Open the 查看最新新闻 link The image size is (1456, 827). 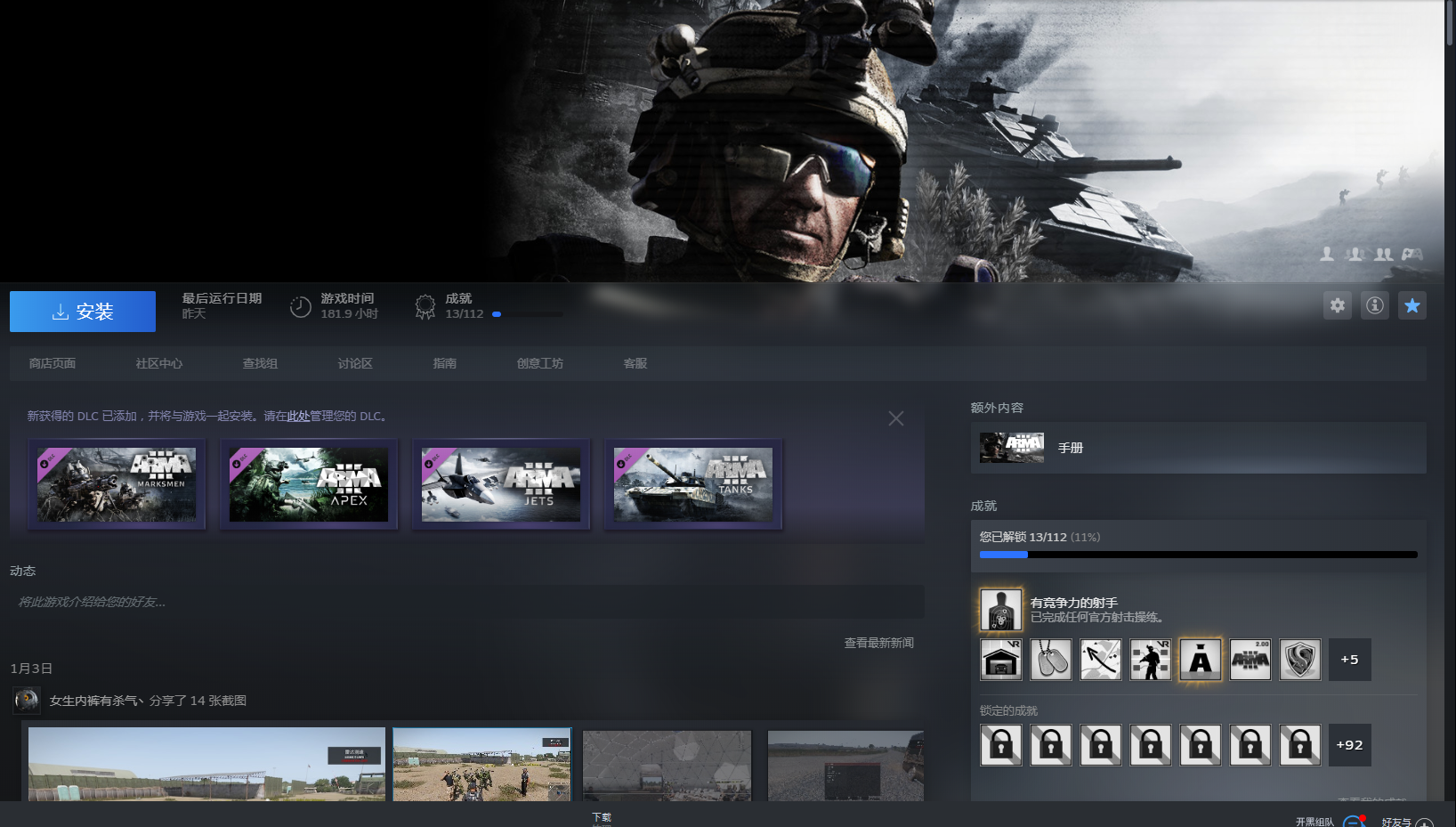click(879, 643)
